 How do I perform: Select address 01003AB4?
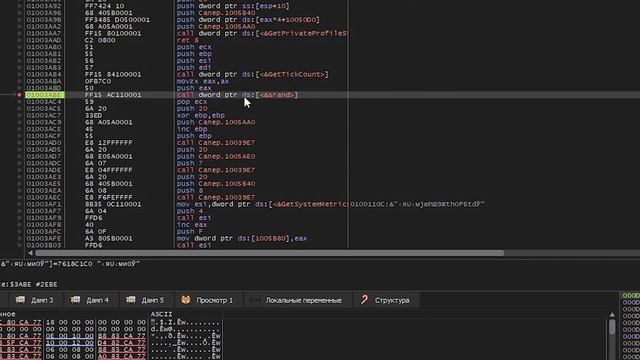(x=44, y=74)
